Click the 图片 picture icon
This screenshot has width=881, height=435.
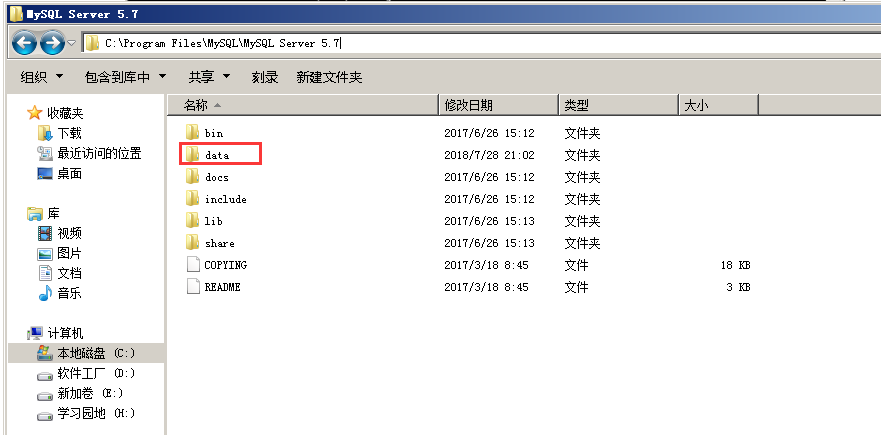tap(45, 253)
